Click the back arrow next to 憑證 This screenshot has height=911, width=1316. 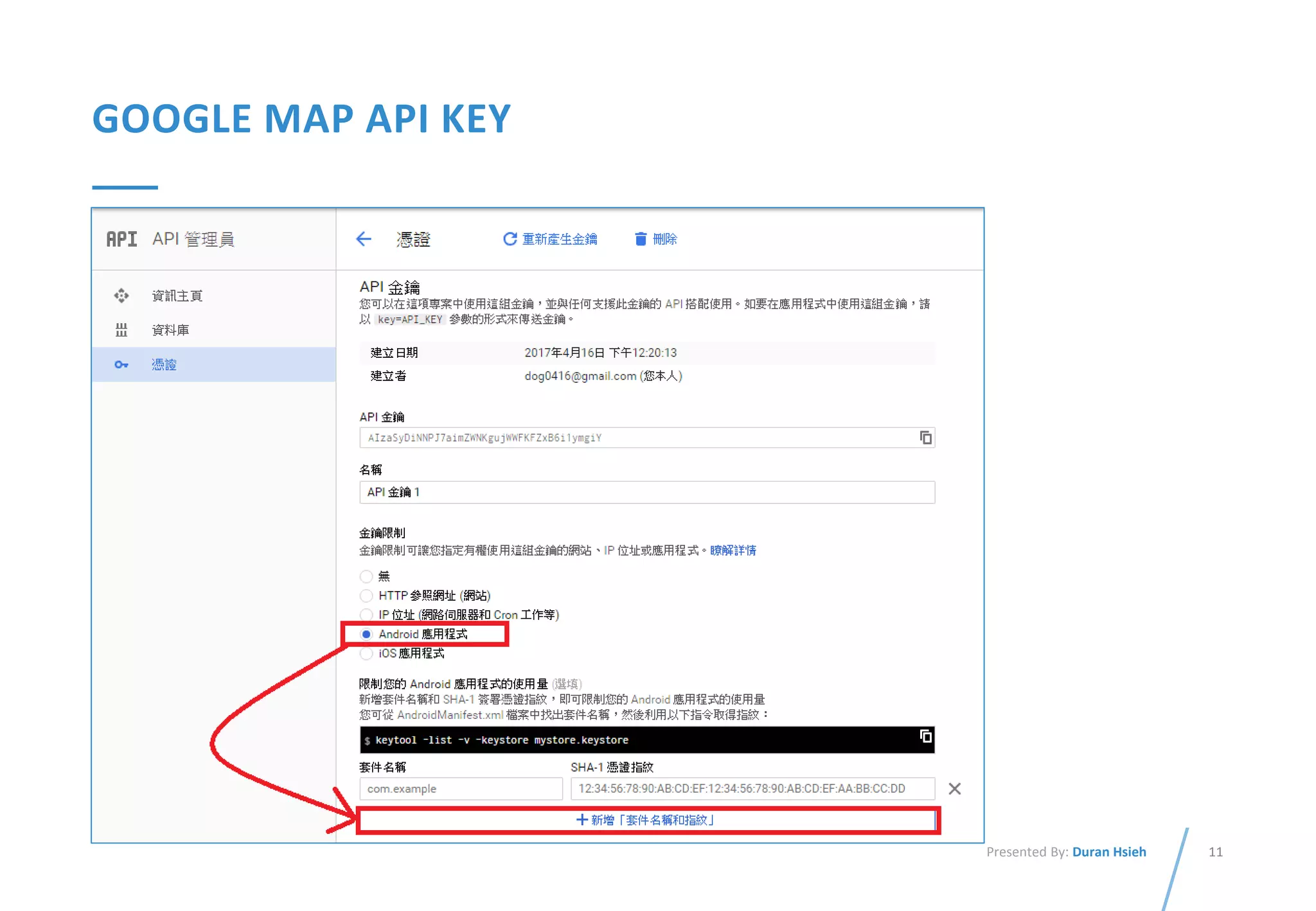tap(364, 239)
